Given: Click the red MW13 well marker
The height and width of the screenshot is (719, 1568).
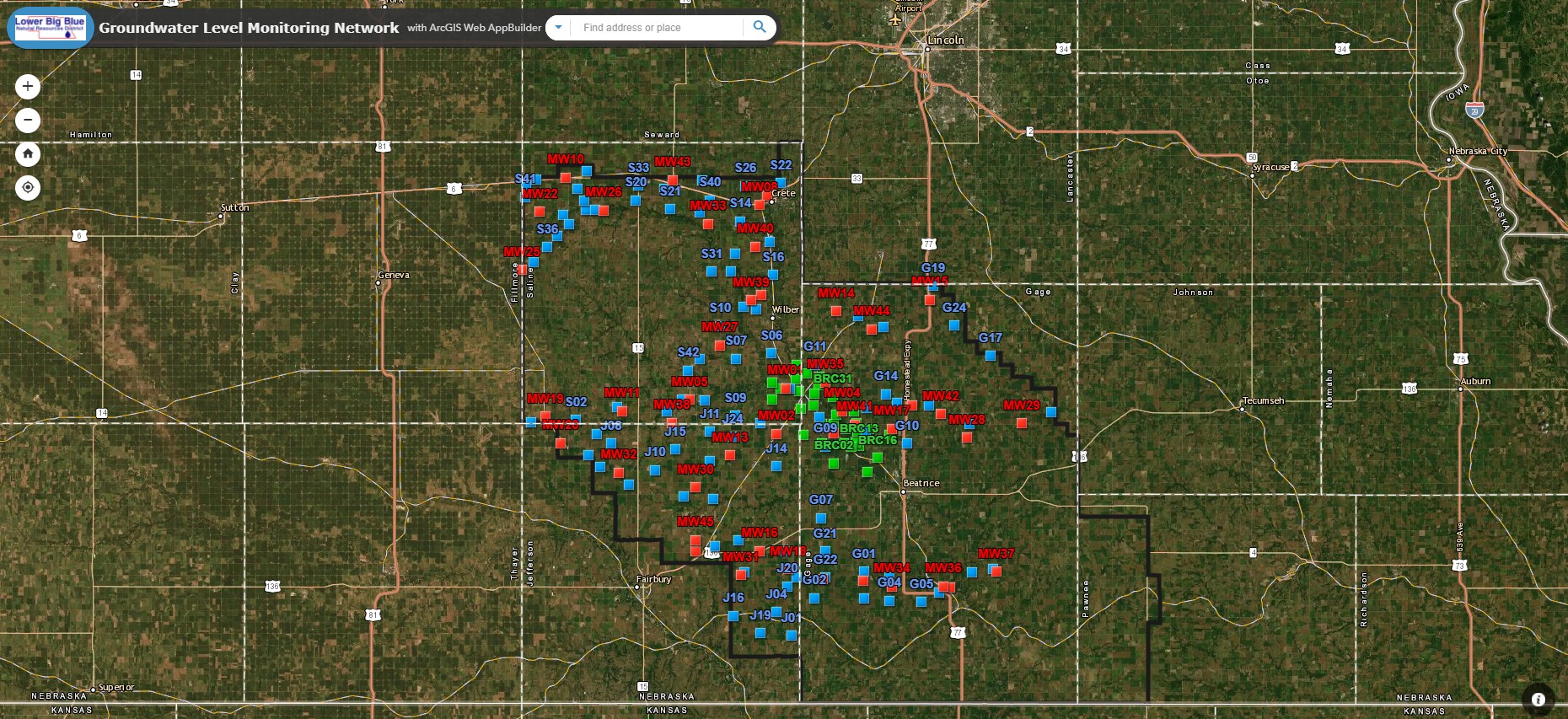Looking at the screenshot, I should [x=730, y=455].
